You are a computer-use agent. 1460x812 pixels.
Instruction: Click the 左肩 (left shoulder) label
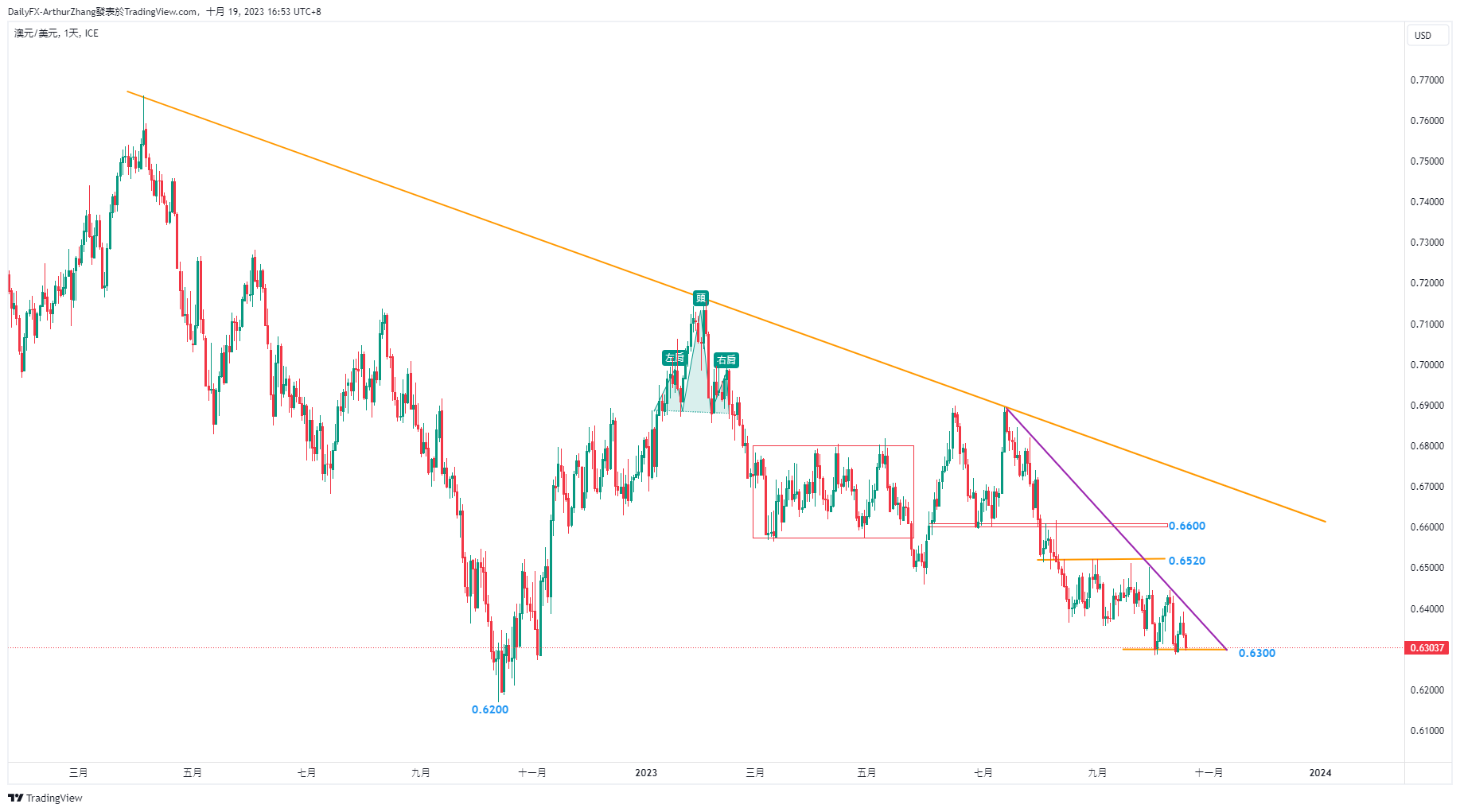pos(674,358)
